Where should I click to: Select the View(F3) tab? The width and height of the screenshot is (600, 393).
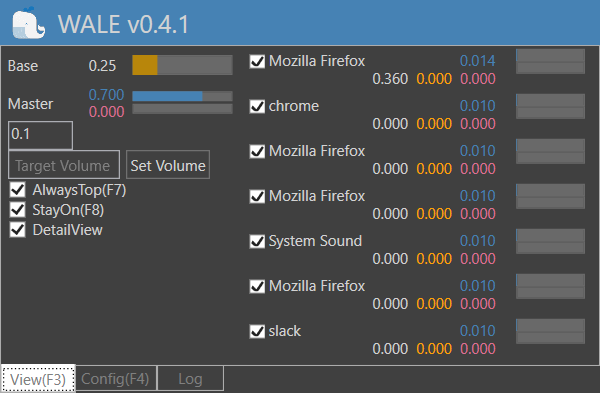38,379
